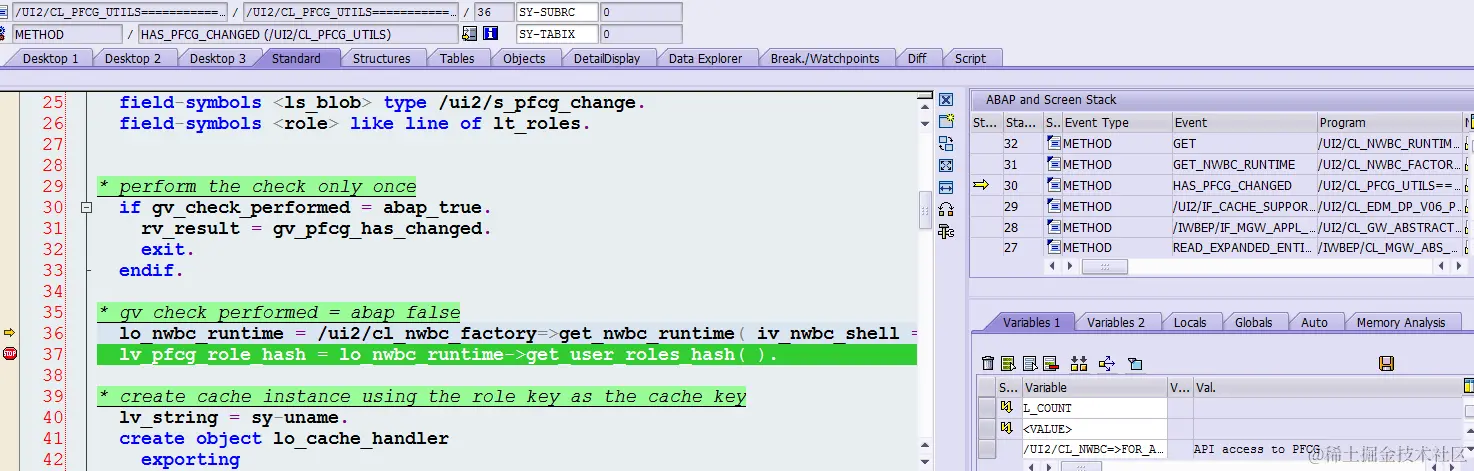Click the pencil change icon for L_COUNT
The height and width of the screenshot is (471, 1474).
click(1008, 407)
